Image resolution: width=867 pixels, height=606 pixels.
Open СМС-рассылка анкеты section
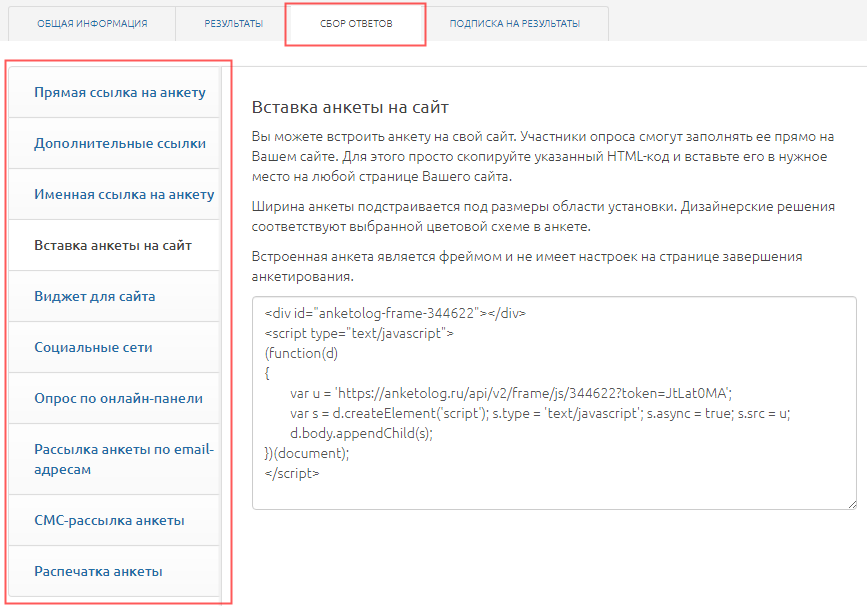click(109, 520)
